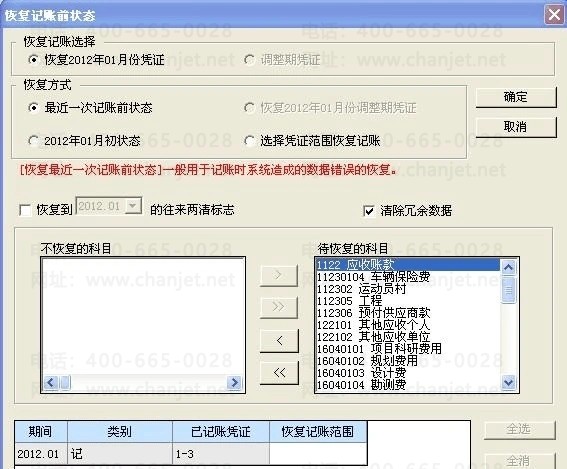
Task: Open the 2012.01 period dropdown
Action: coord(133,206)
